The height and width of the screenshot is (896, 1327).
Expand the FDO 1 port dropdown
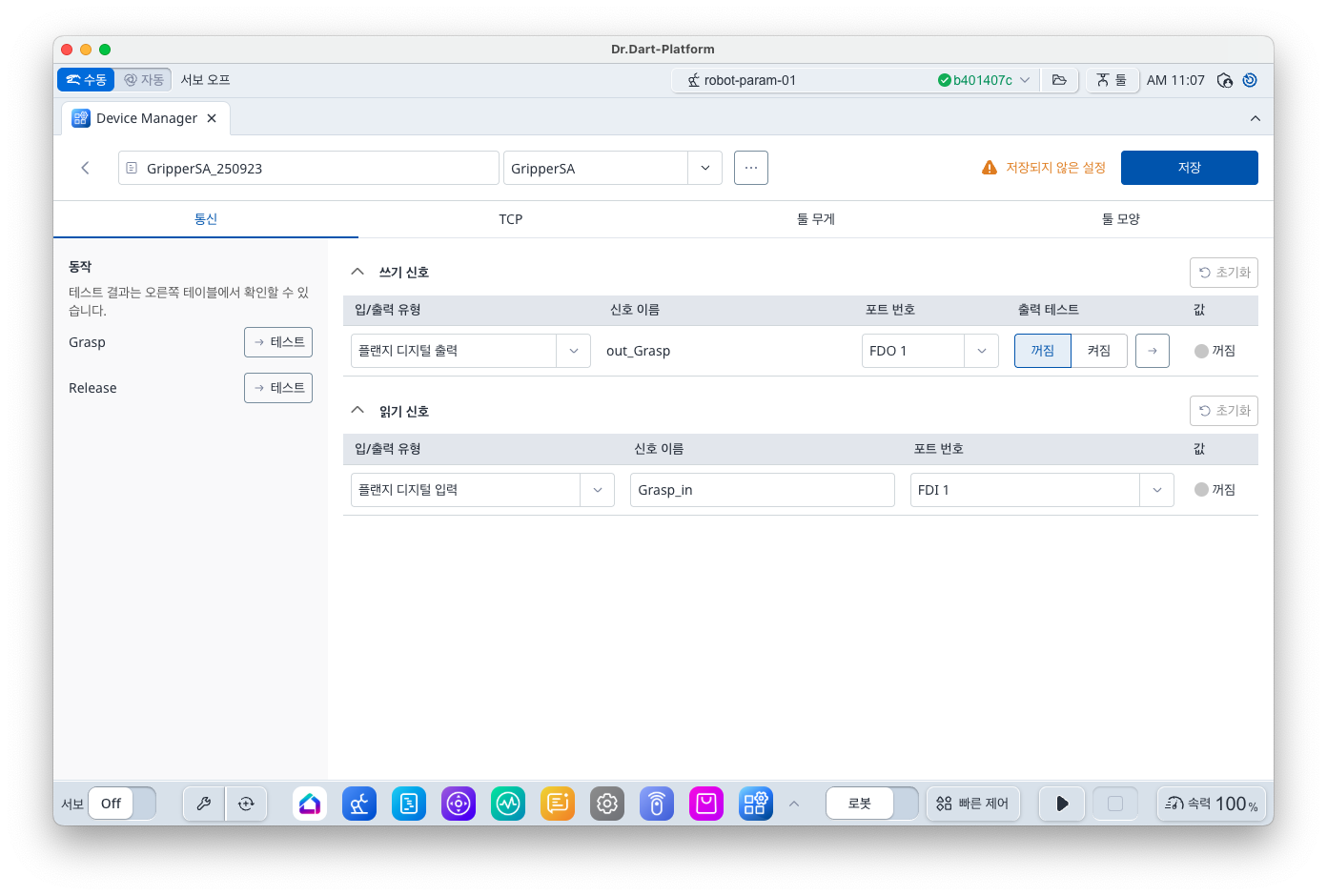pos(981,350)
